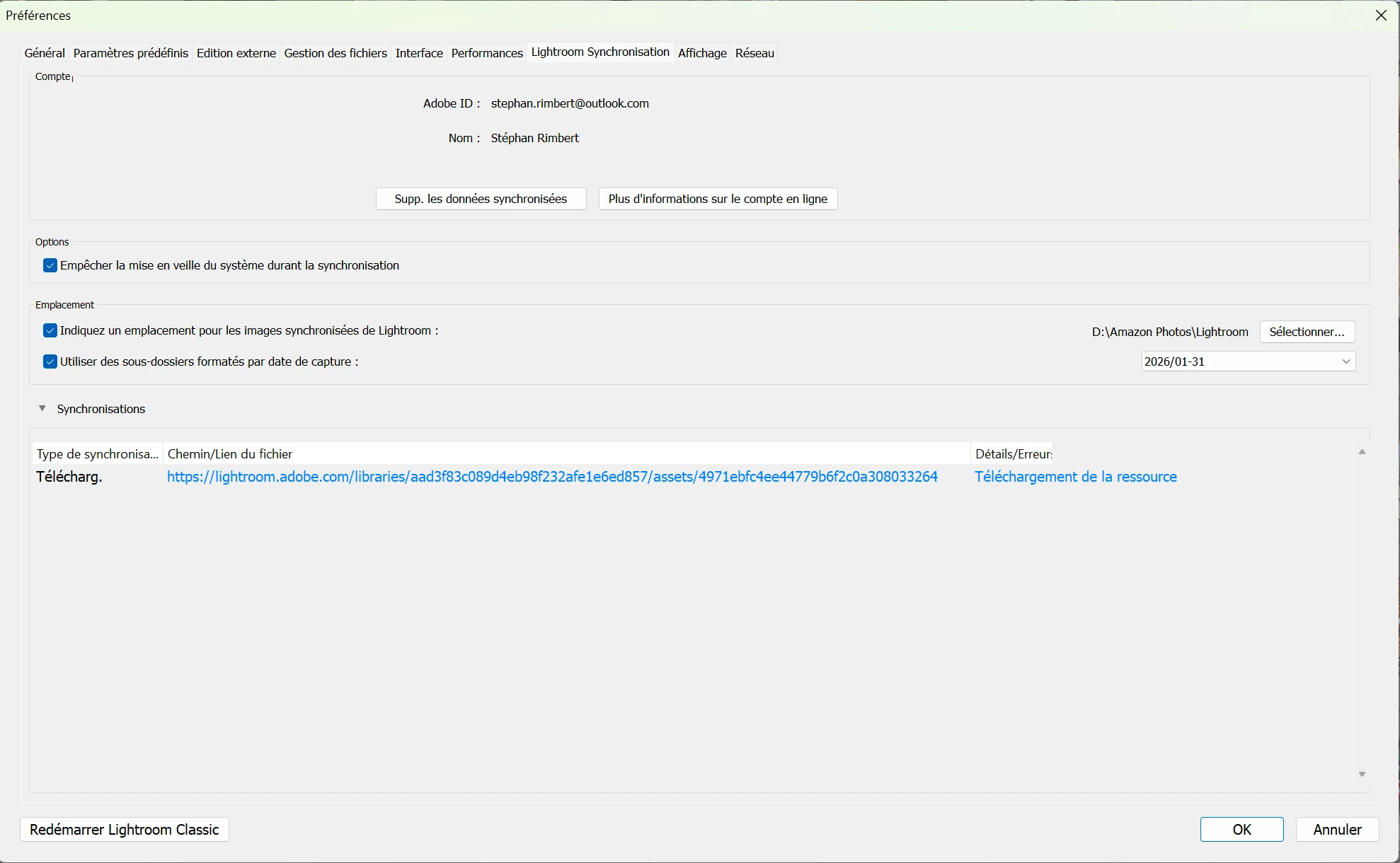The width and height of the screenshot is (1400, 863).
Task: Open the date format 2026/01-31 dropdown
Action: [1248, 361]
